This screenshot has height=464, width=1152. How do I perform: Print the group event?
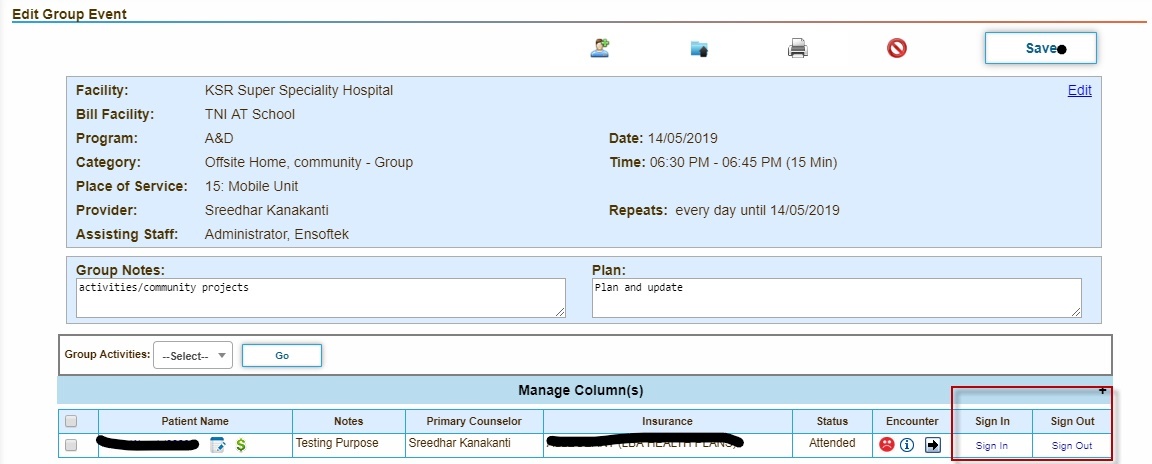click(x=797, y=48)
